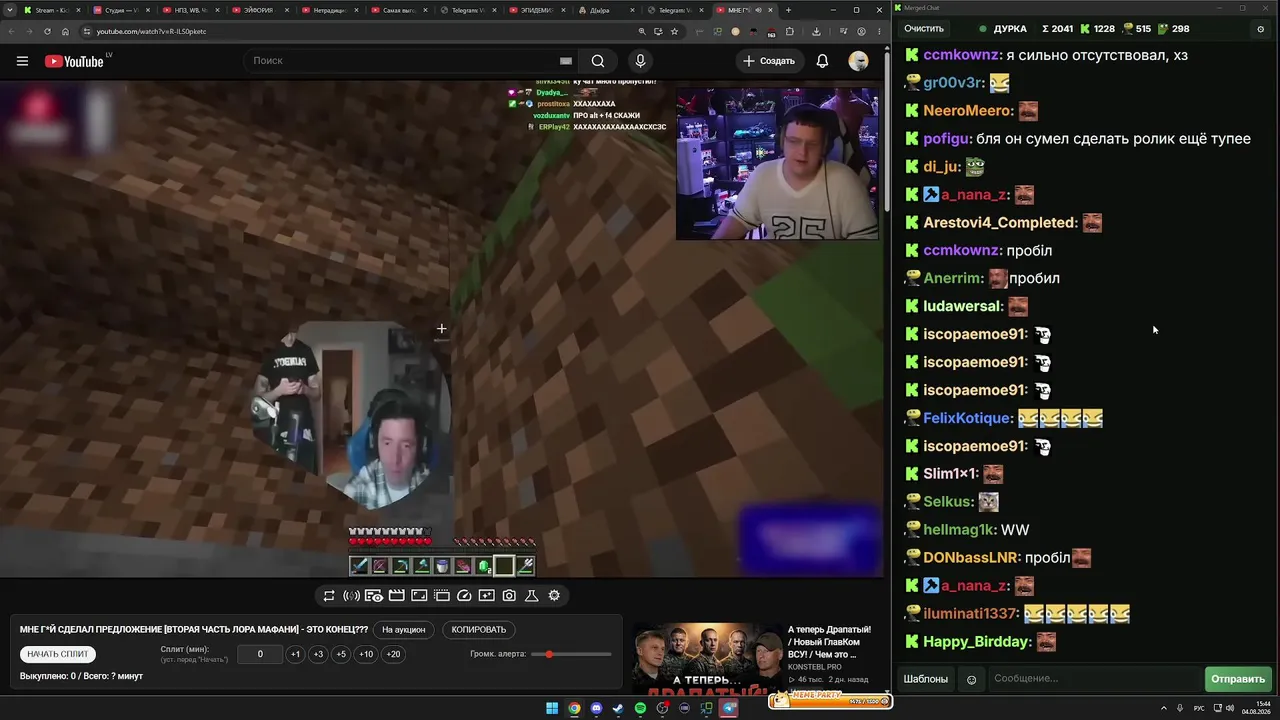Show hidden system tray icons
Screen dimensions: 1280x720
[x=1165, y=709]
